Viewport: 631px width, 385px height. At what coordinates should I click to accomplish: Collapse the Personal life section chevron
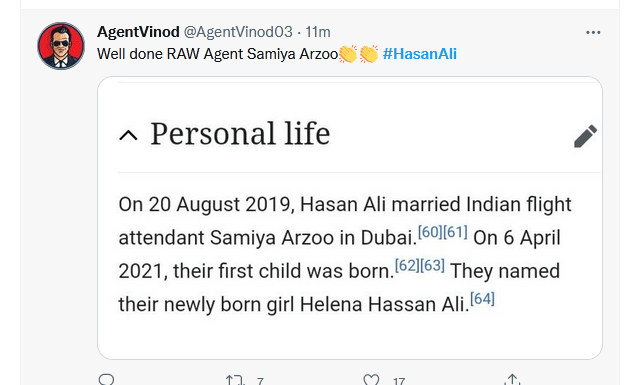[x=128, y=135]
